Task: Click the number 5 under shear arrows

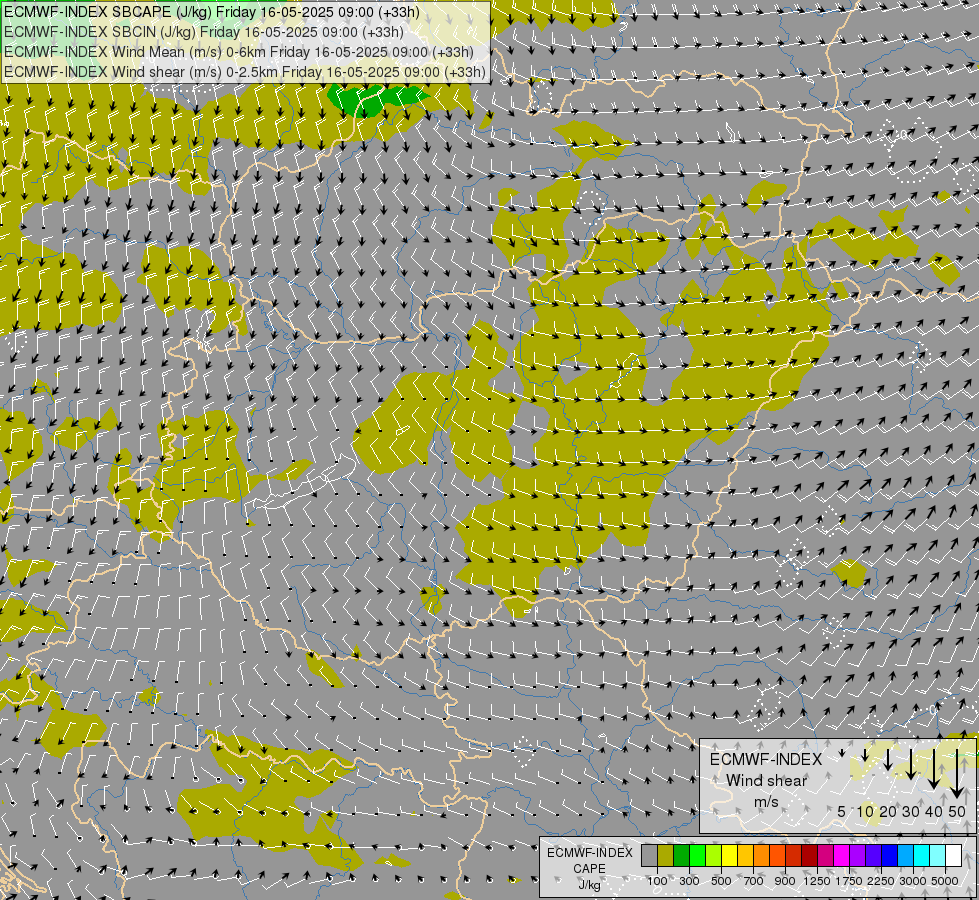Action: click(x=842, y=811)
